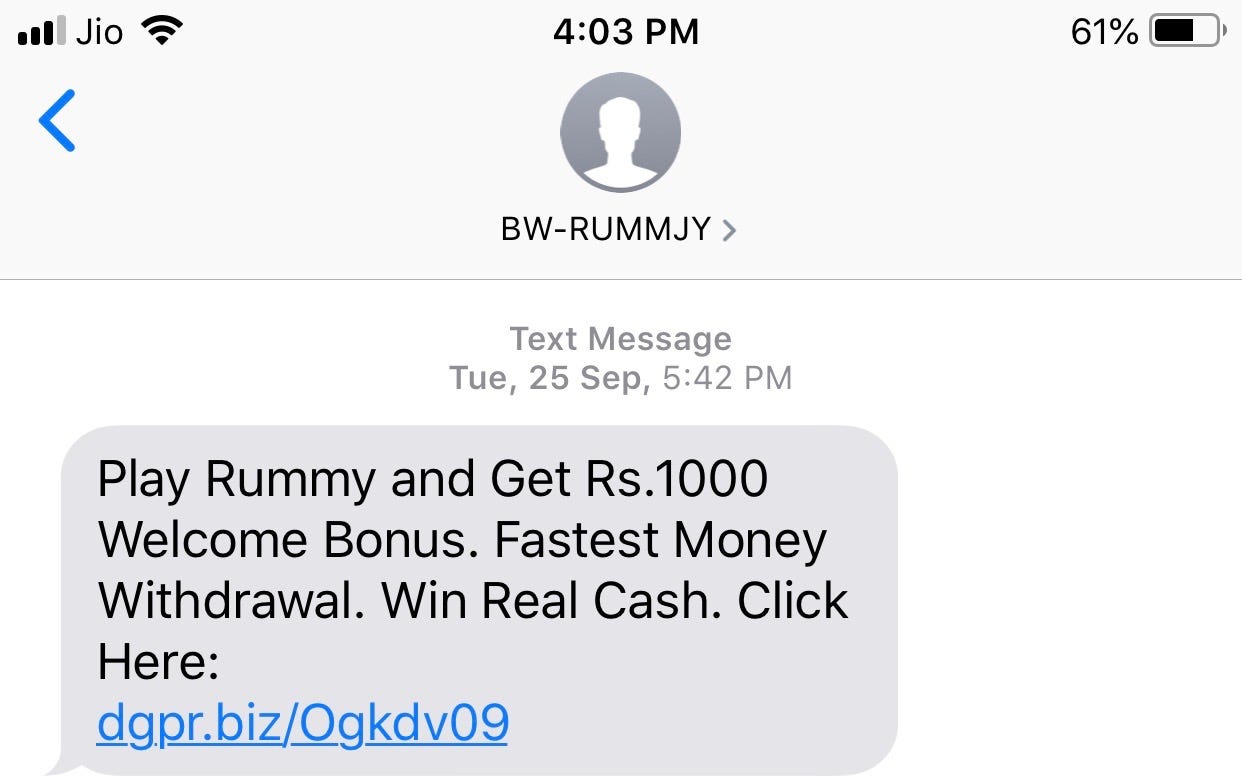This screenshot has height=784, width=1242.
Task: Tap the blue back arrow
Action: coord(57,120)
